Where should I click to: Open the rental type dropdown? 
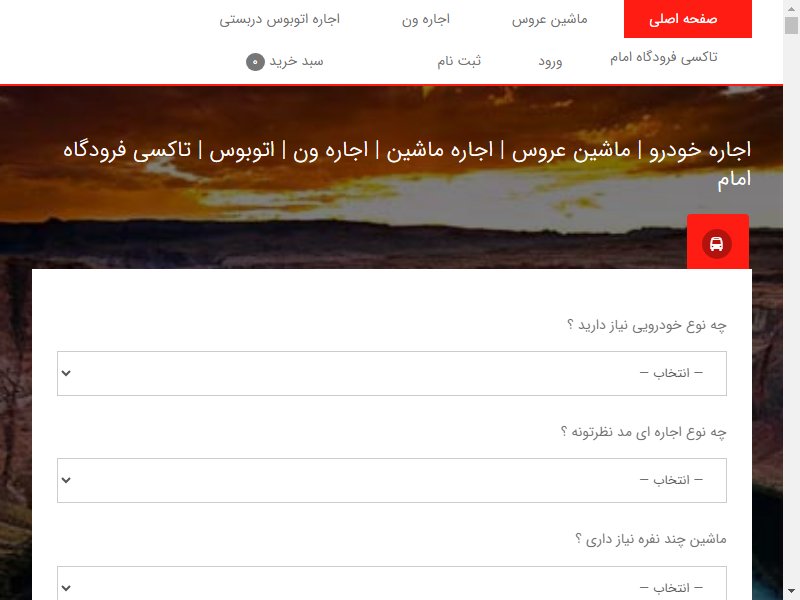[x=392, y=480]
